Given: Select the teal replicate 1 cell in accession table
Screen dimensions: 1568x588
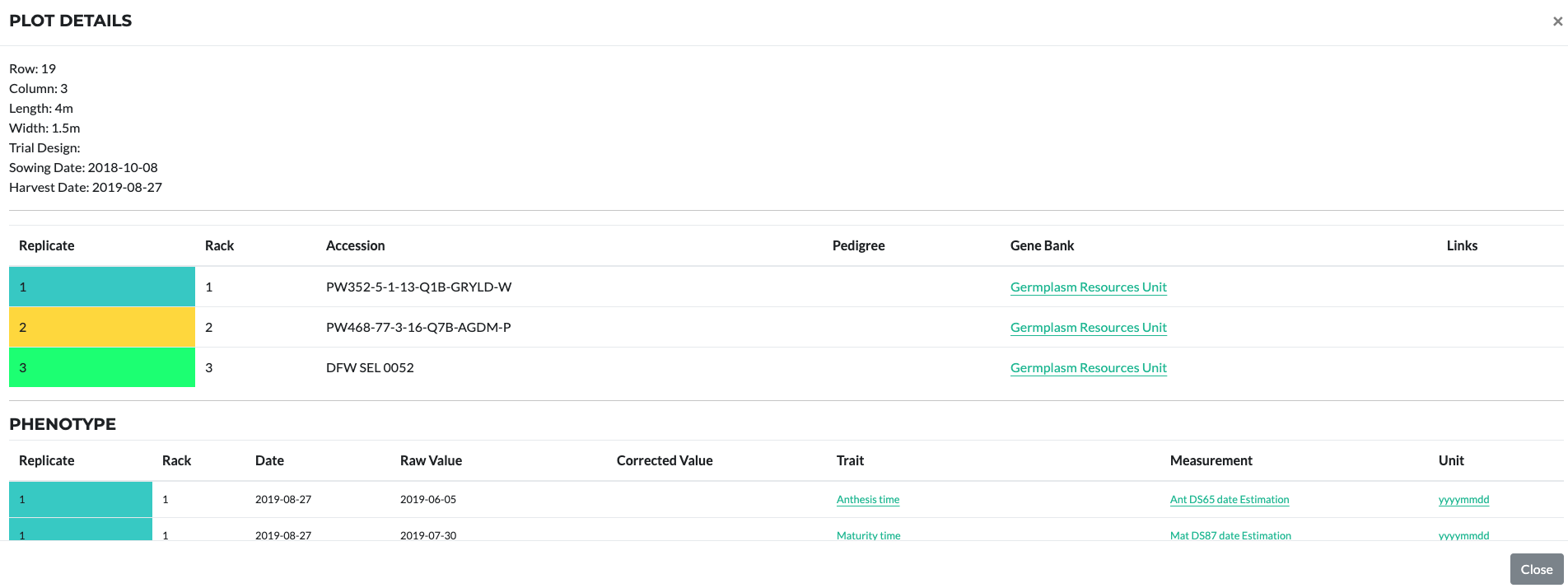Looking at the screenshot, I should pyautogui.click(x=102, y=287).
